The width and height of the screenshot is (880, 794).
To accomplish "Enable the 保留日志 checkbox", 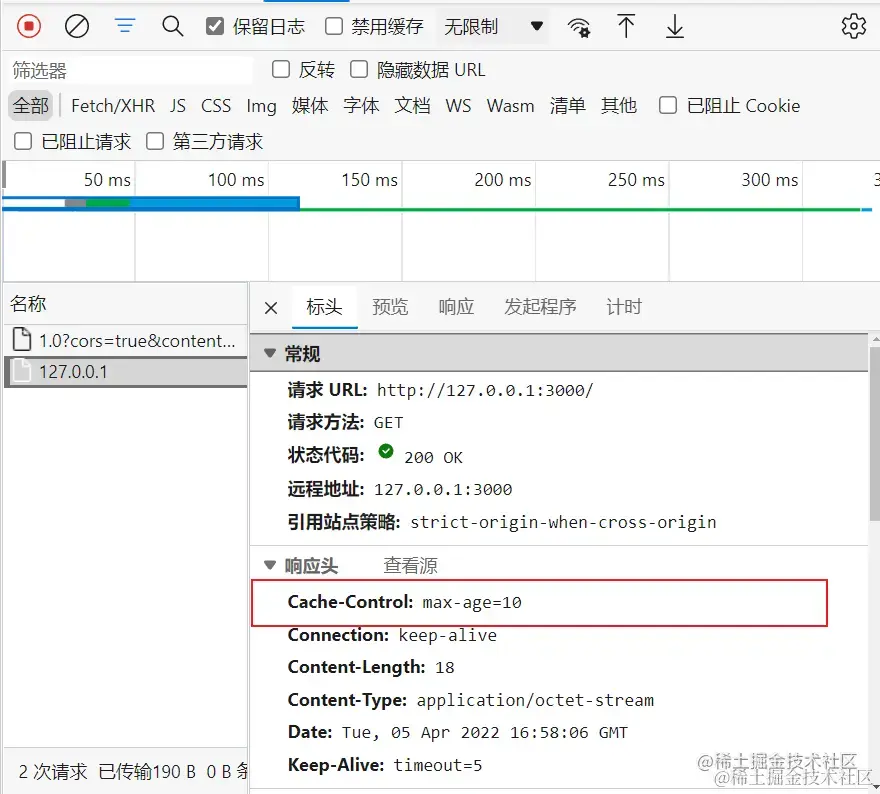I will (x=215, y=26).
